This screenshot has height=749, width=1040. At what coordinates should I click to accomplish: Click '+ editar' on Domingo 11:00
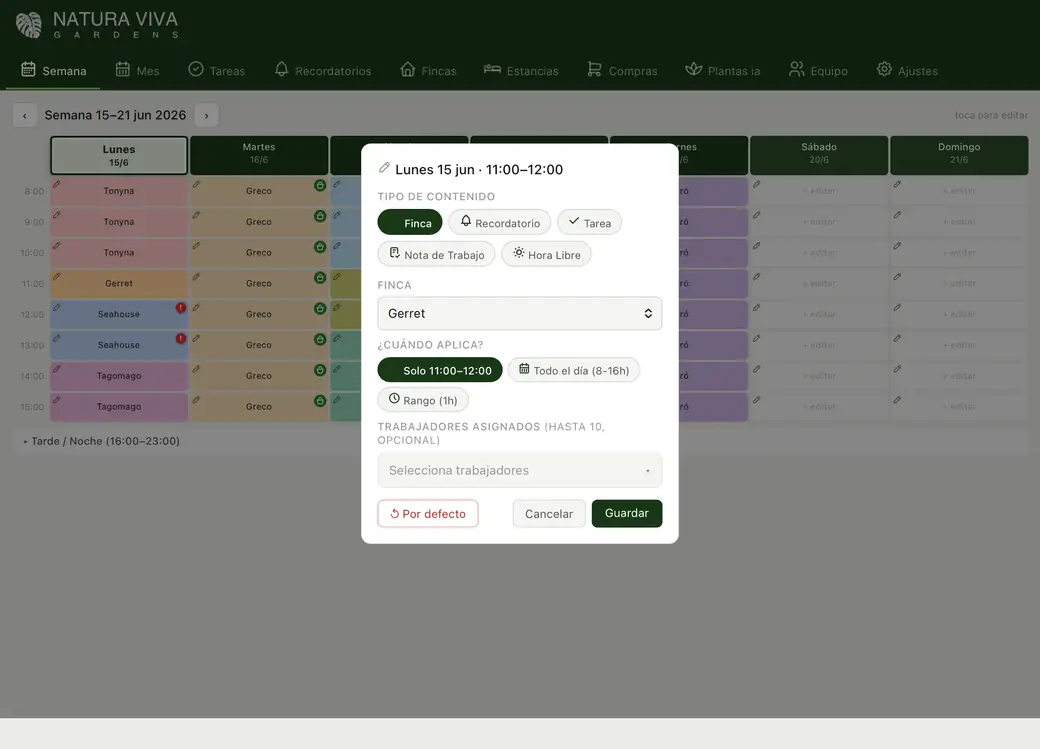click(x=959, y=283)
